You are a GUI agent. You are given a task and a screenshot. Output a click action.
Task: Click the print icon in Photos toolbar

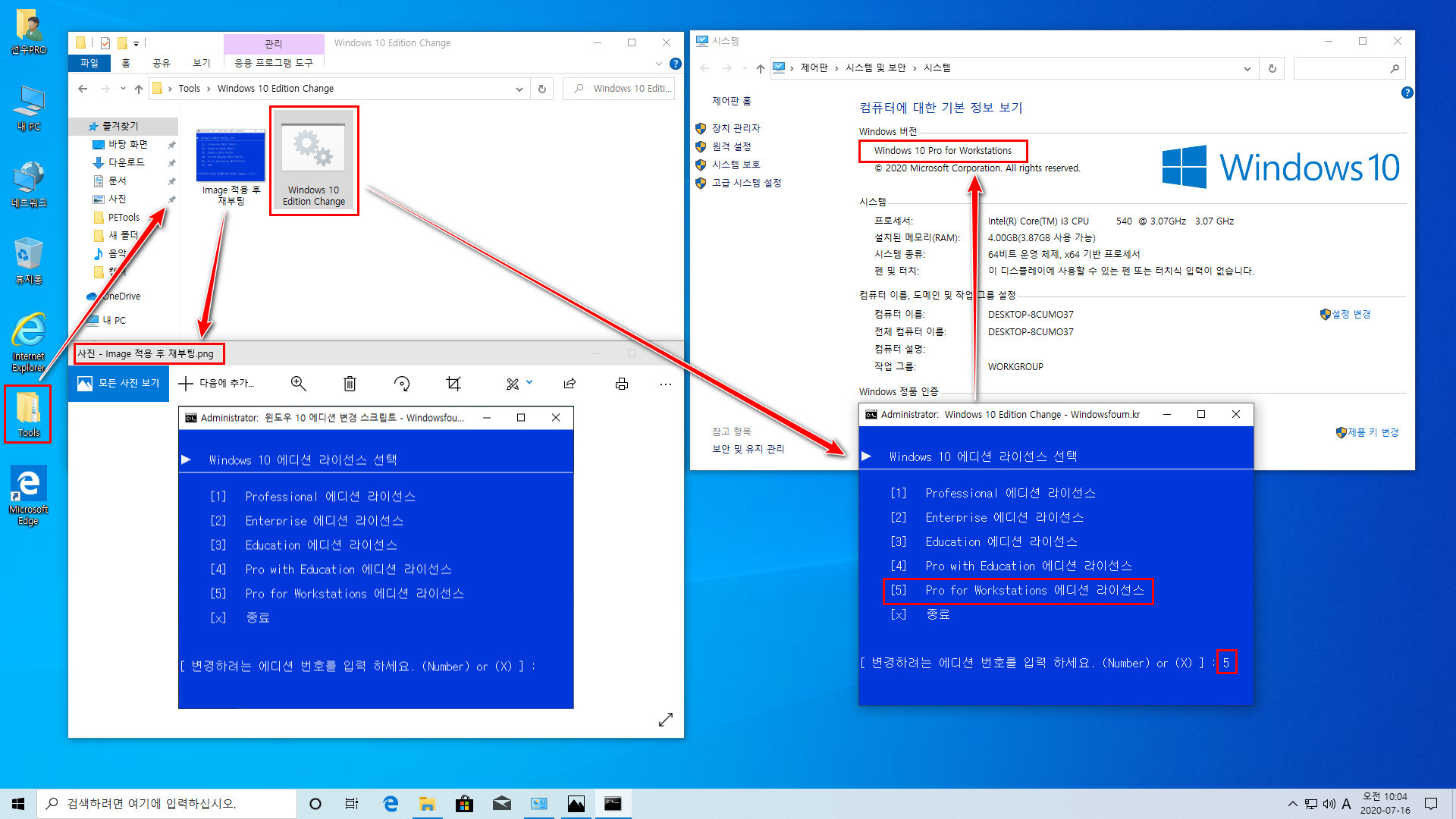click(622, 384)
